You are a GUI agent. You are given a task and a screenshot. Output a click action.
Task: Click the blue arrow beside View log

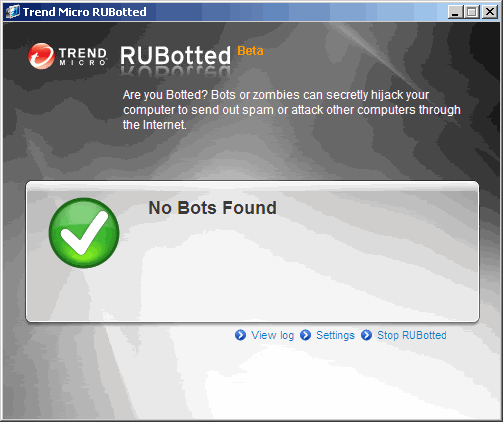[x=240, y=335]
